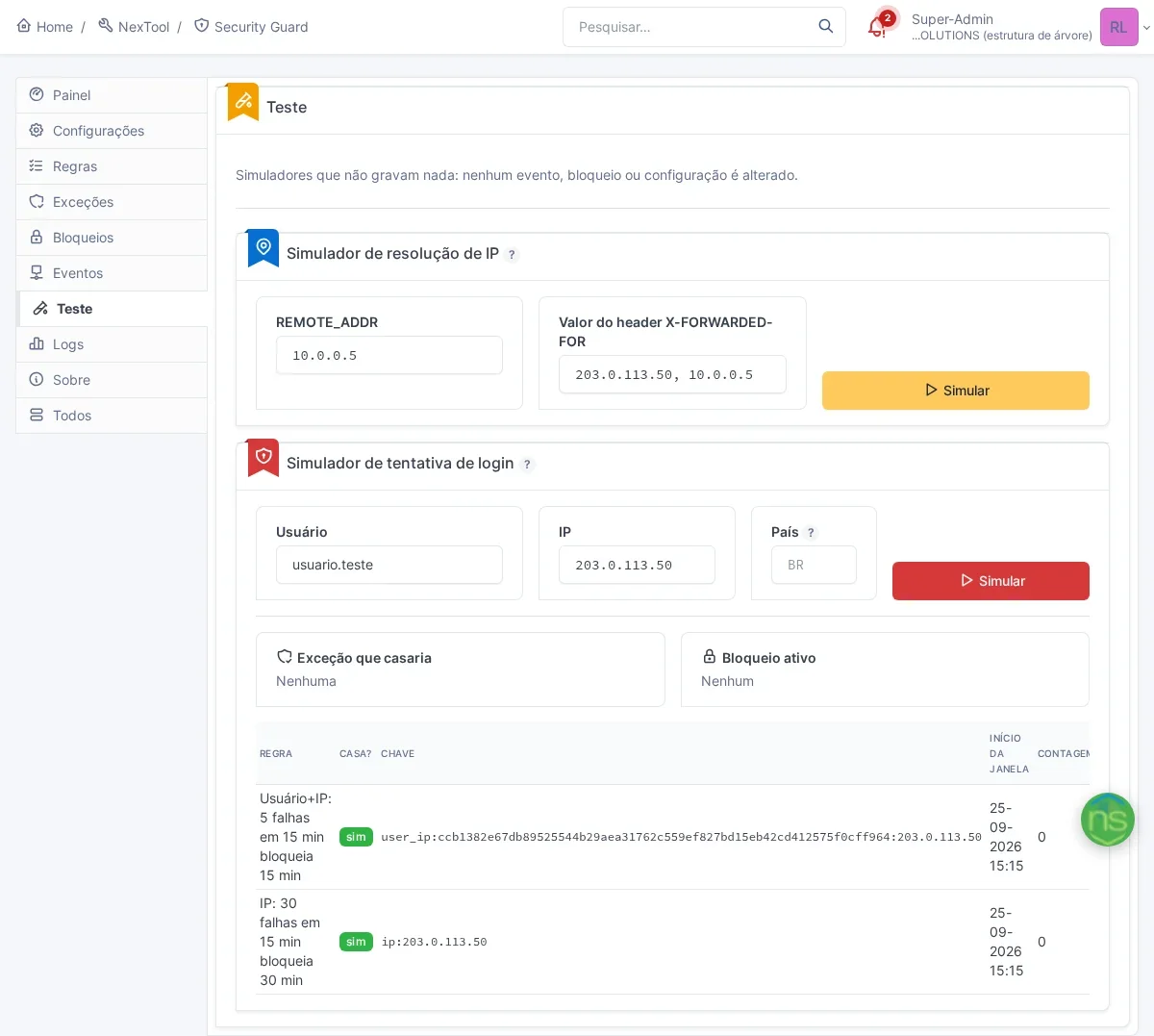Viewport: 1154px width, 1036px height.
Task: Click the Painel gauge icon in sidebar
Action: [37, 94]
